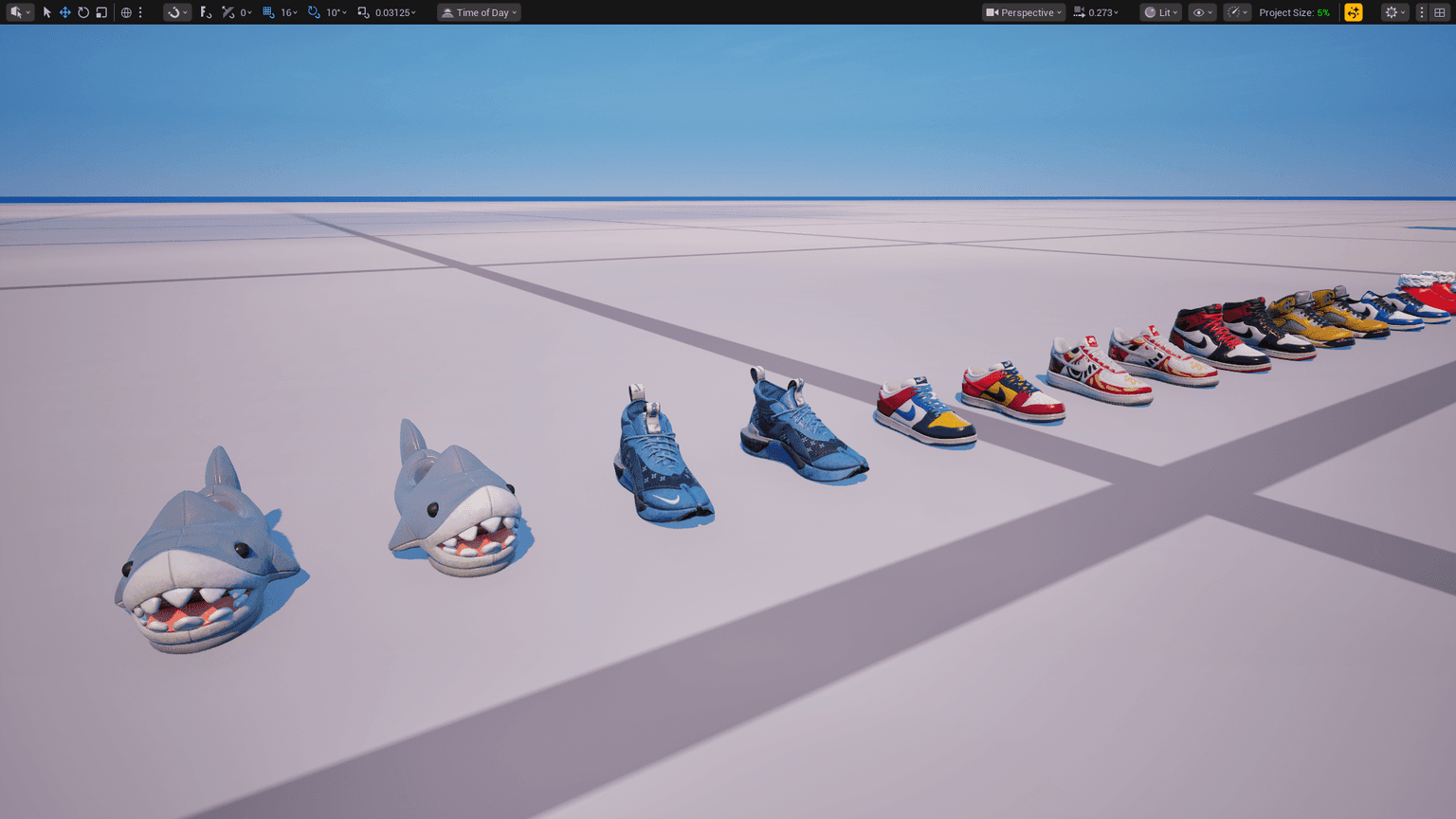Open the viewport layout grid icon
Screen dimensions: 1456x819
[1439, 12]
